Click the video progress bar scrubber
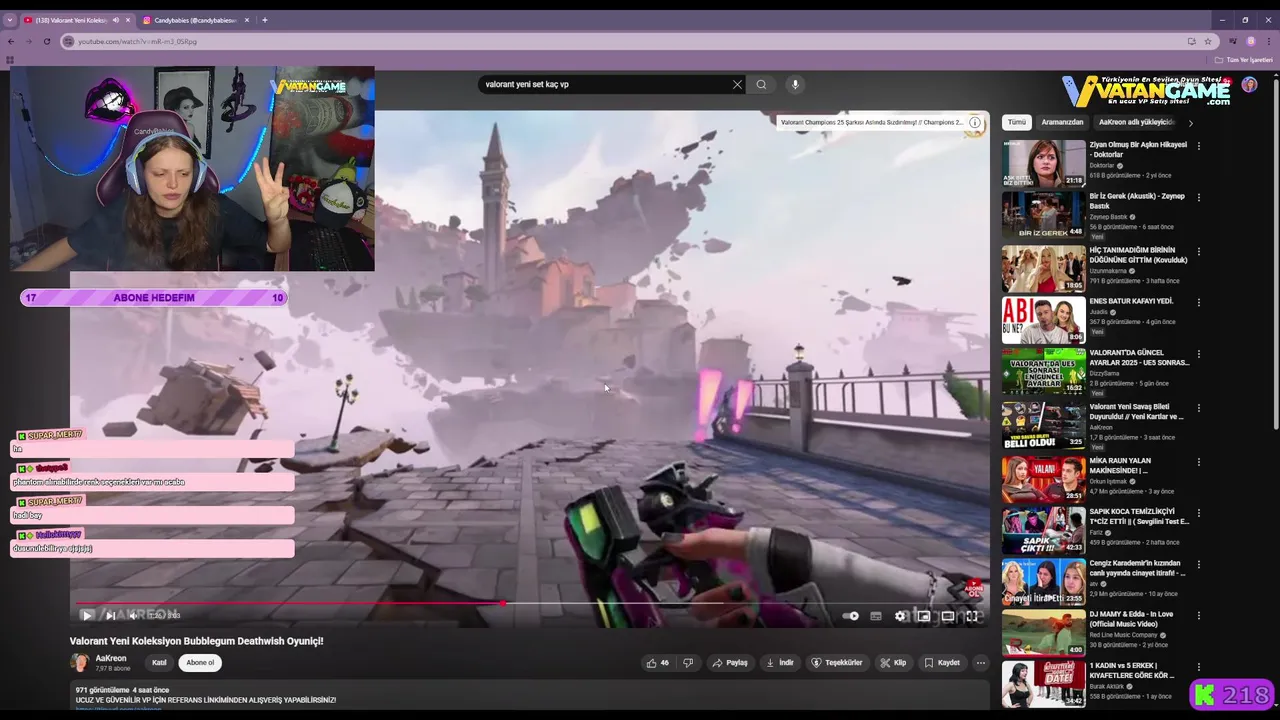 (x=503, y=604)
